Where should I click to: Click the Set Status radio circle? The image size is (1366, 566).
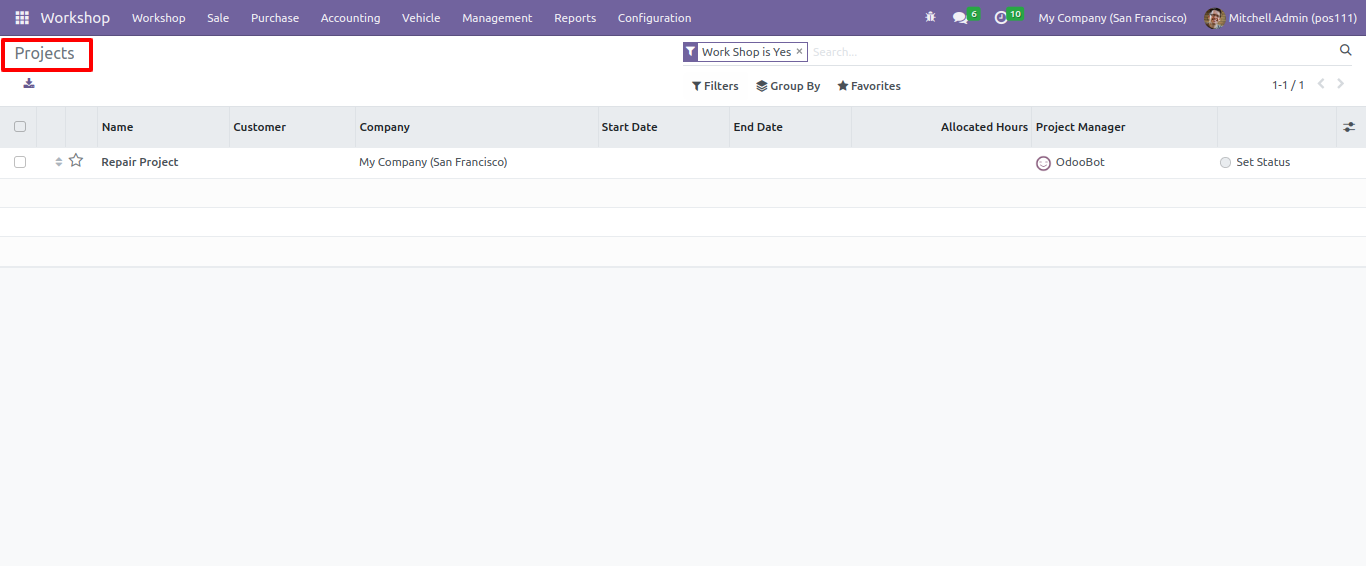(x=1226, y=162)
